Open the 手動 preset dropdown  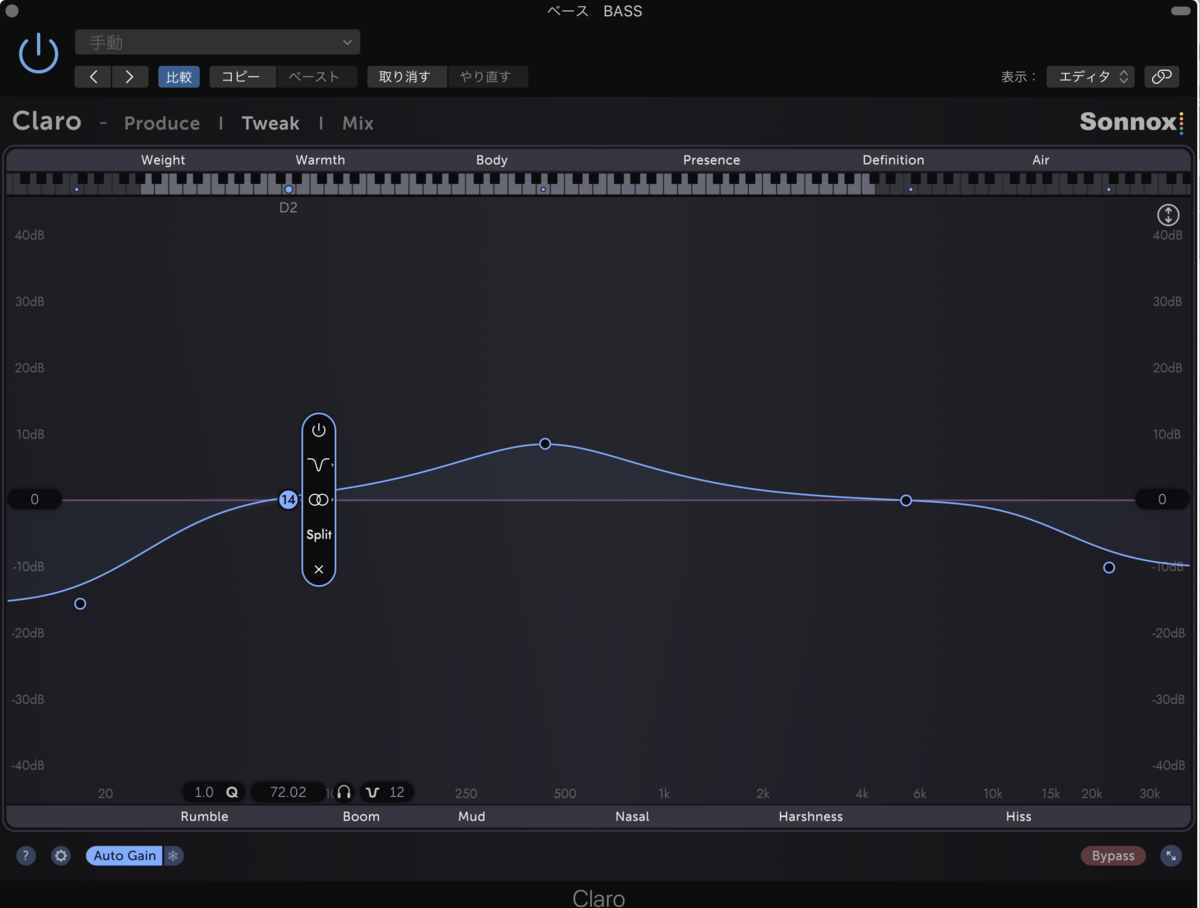coord(217,42)
